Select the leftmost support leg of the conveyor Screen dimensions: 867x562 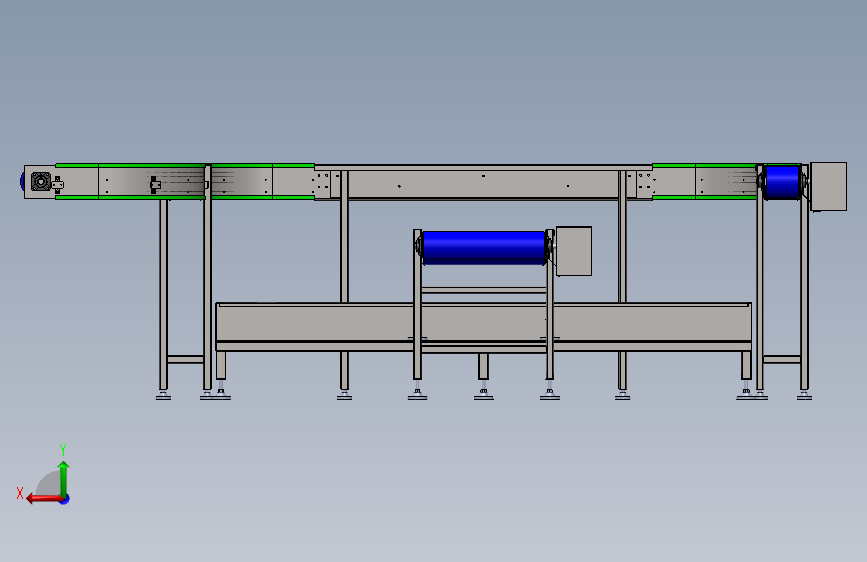click(163, 294)
